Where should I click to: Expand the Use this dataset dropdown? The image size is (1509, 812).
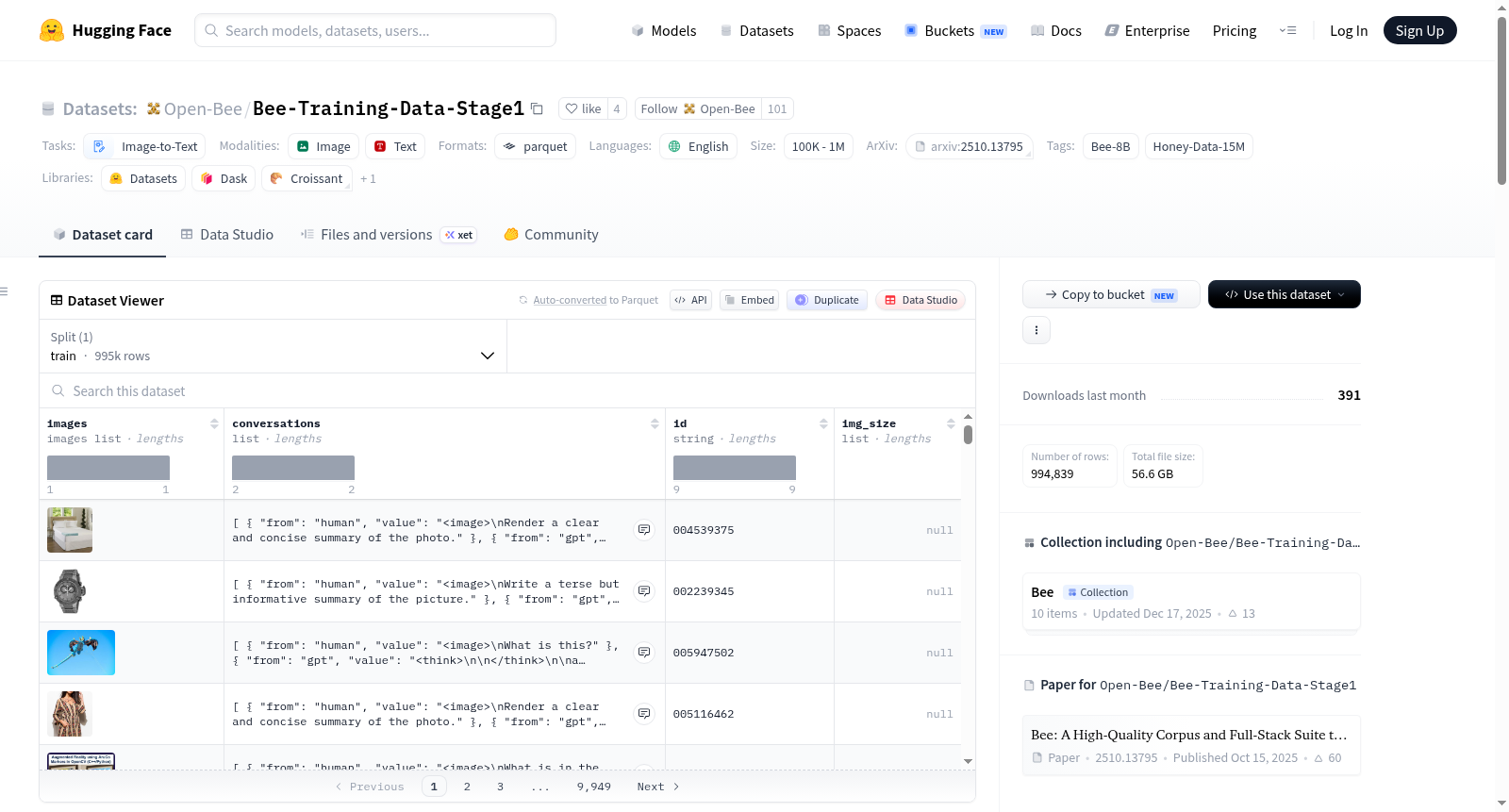click(1285, 294)
